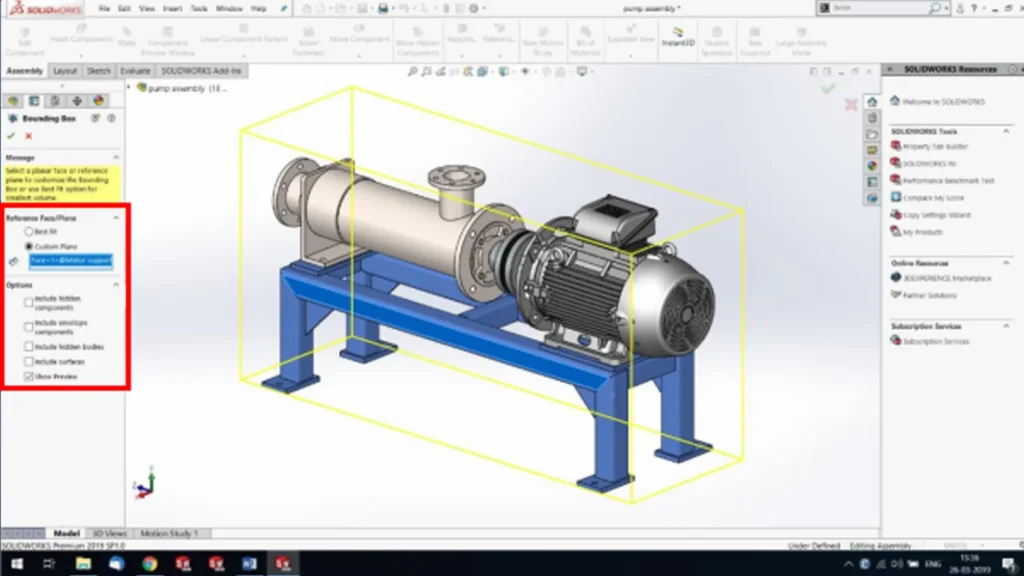
Task: Click Show Hidden Components tool
Action: [418, 42]
